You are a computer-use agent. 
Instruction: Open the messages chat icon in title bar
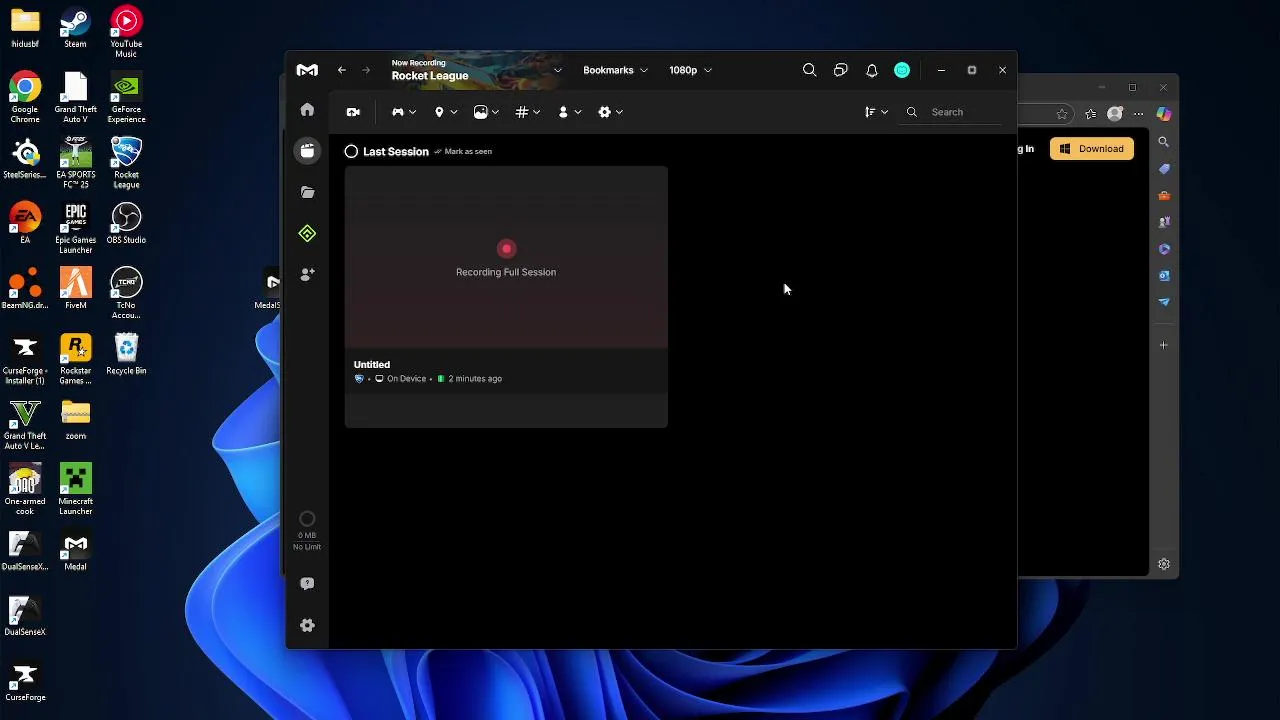coord(840,70)
